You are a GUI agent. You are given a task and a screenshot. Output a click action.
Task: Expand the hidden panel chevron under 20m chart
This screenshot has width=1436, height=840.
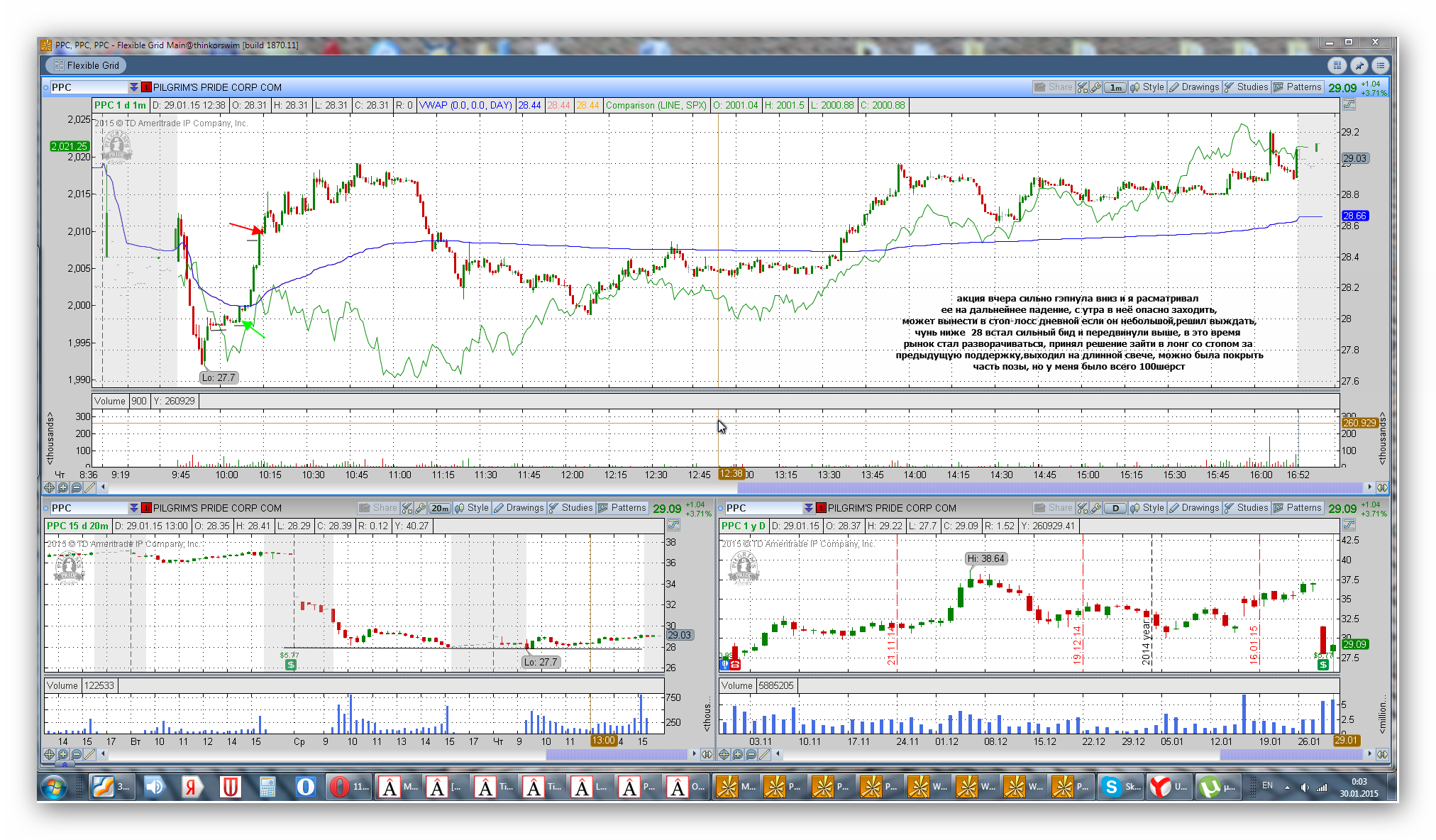tap(64, 764)
